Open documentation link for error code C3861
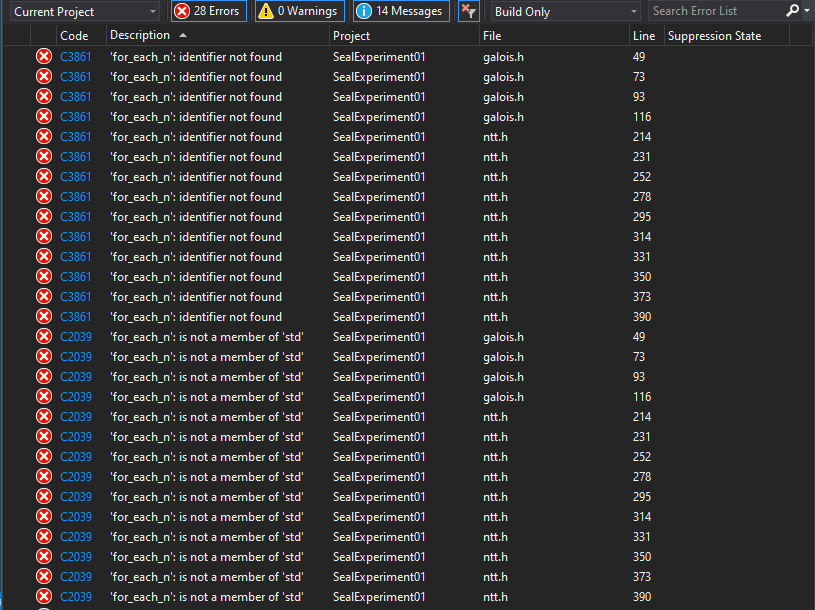This screenshot has width=815, height=610. [75, 57]
